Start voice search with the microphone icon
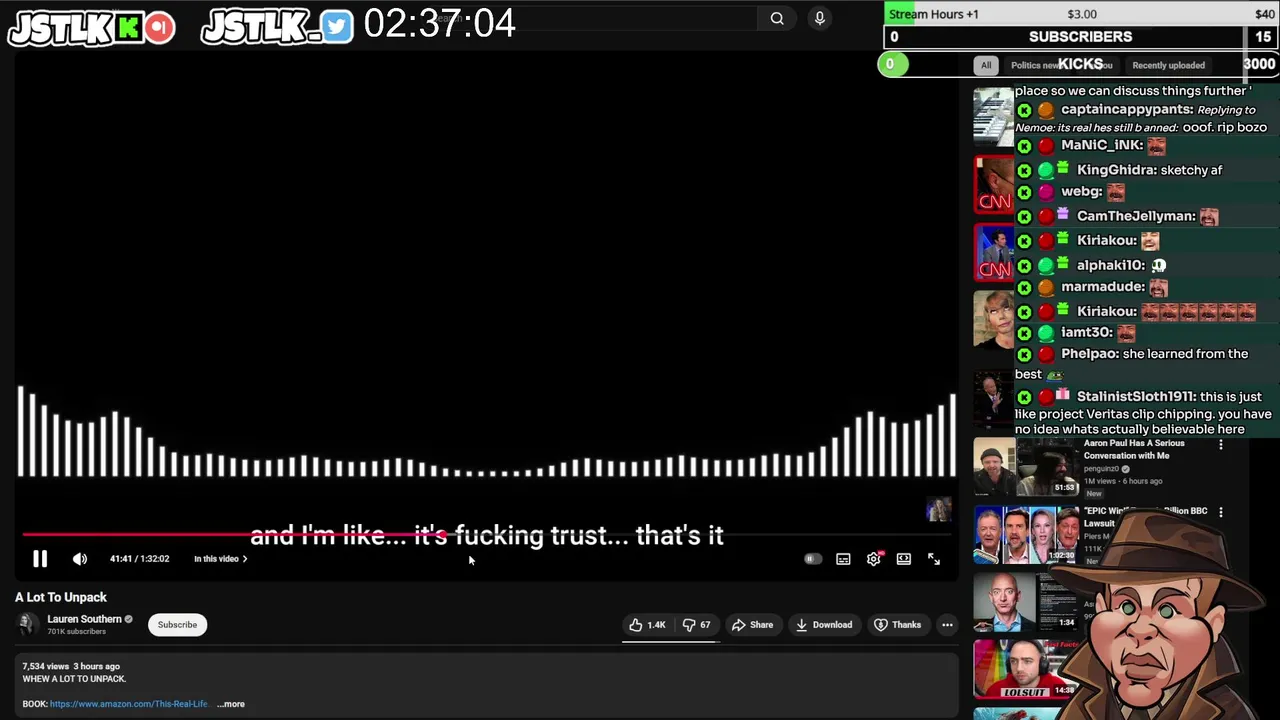Screen dimensions: 1280x720 point(820,18)
